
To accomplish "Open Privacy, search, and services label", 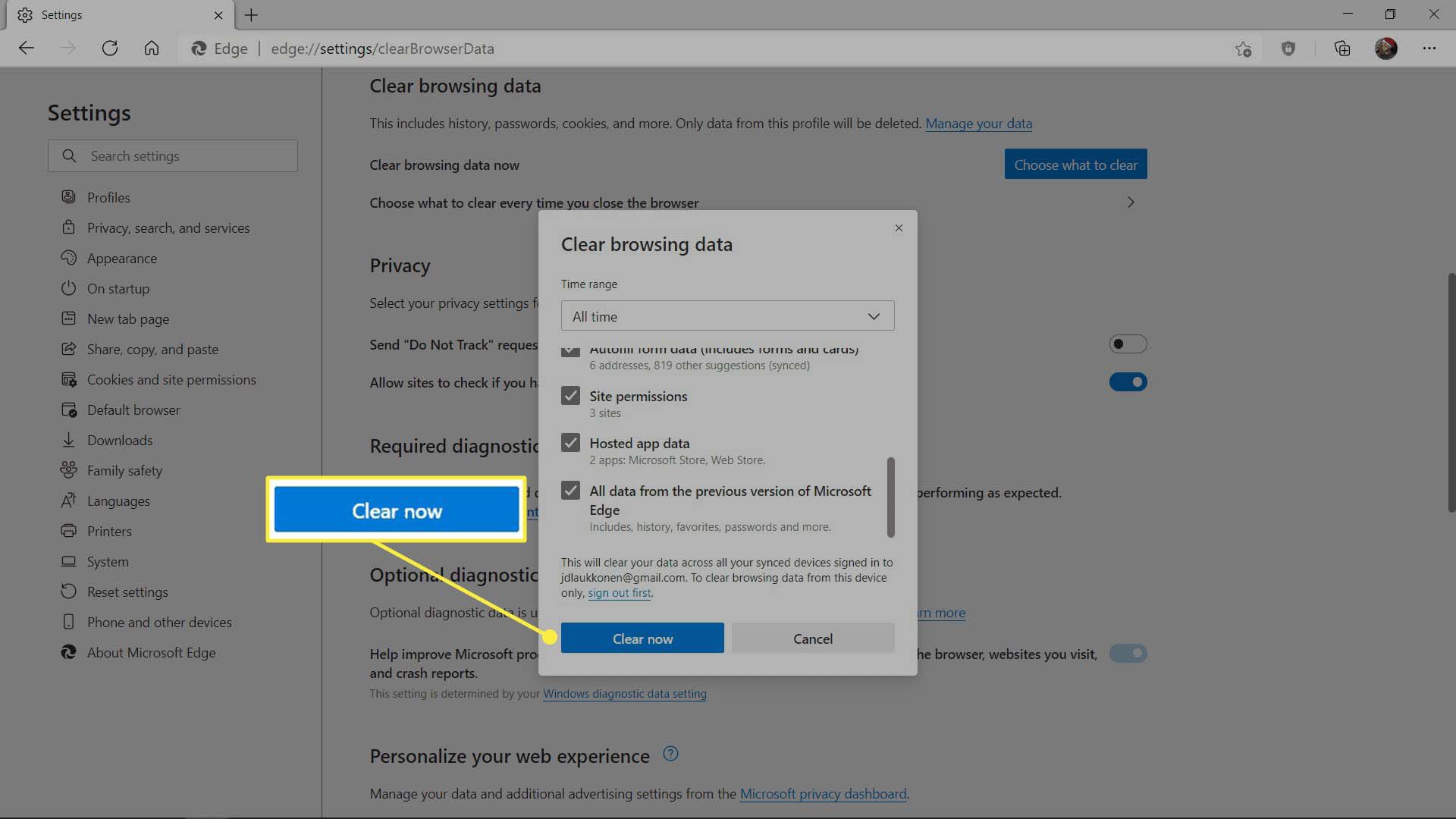I will pos(168,227).
